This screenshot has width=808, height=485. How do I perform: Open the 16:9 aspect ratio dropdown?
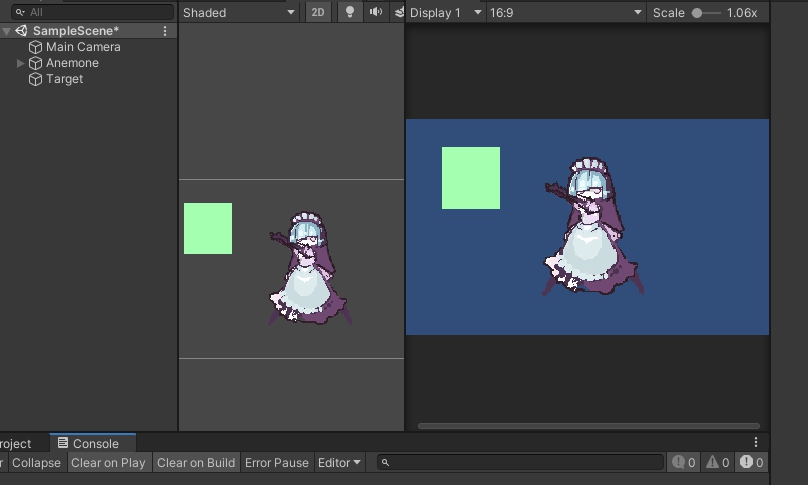(565, 12)
